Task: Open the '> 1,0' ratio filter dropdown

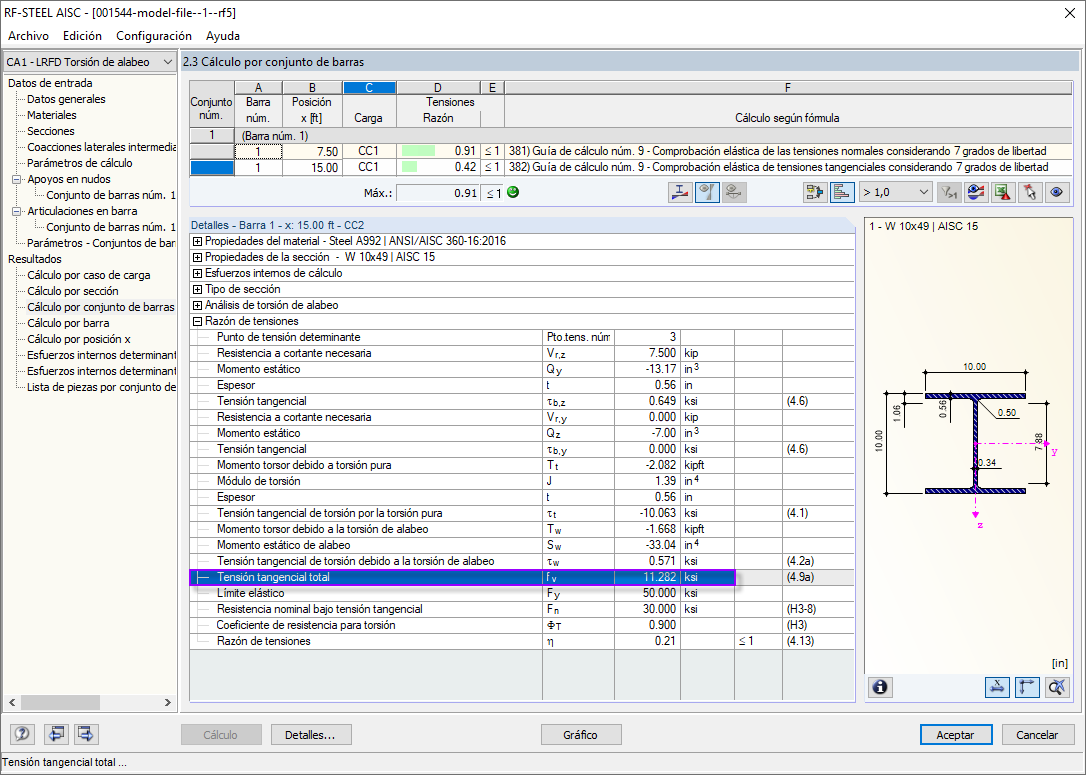Action: pos(896,192)
